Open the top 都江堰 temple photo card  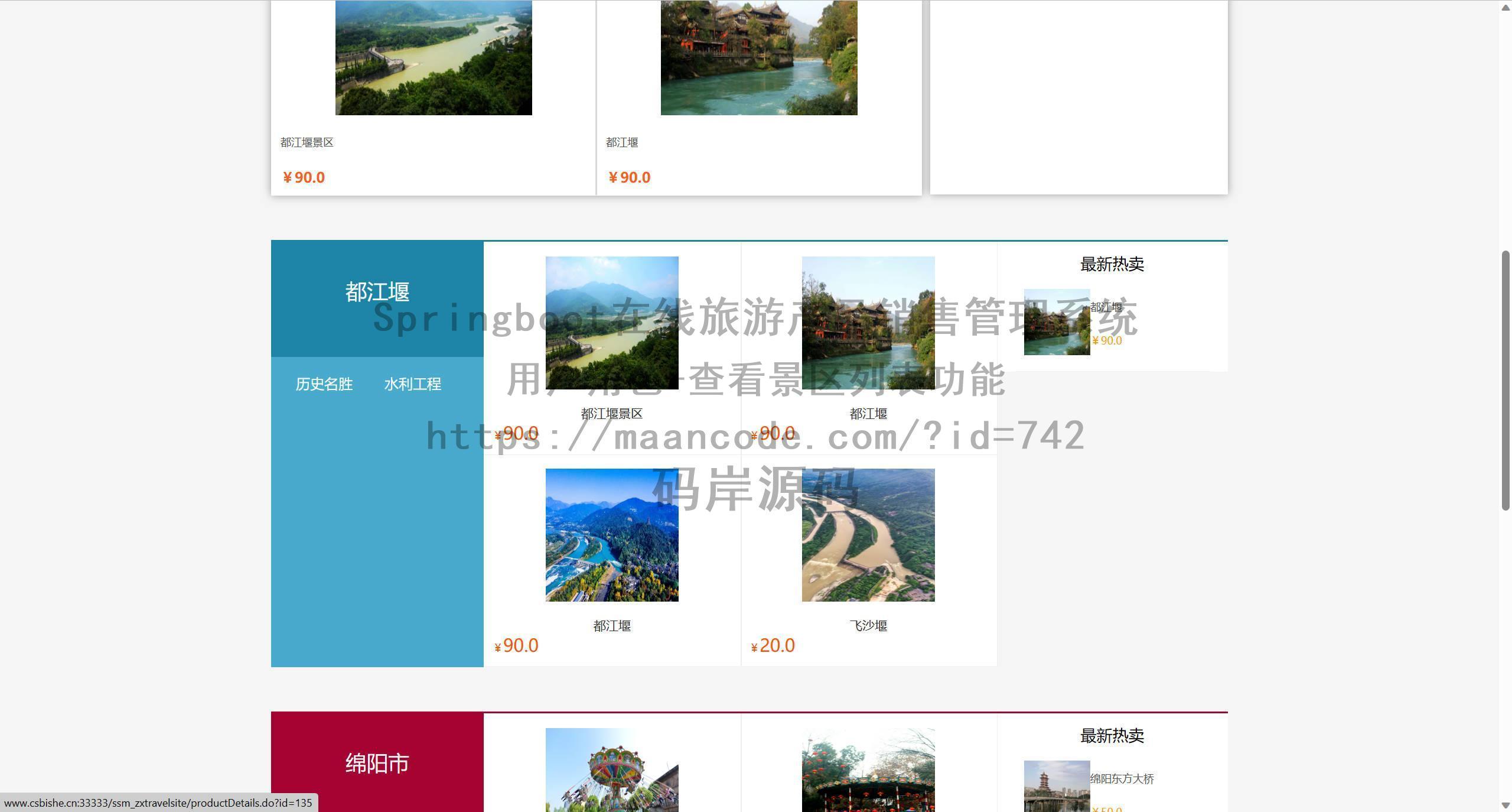[759, 57]
